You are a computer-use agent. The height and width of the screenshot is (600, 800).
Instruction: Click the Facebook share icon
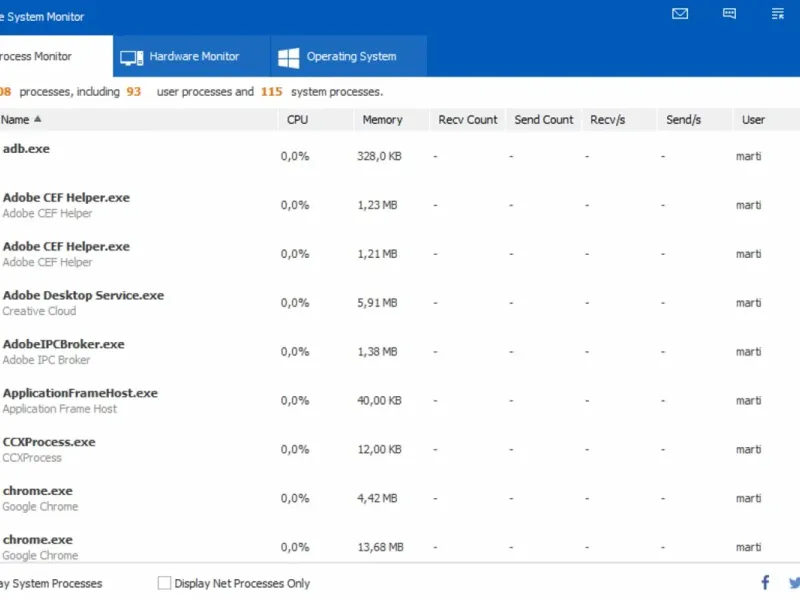(765, 582)
